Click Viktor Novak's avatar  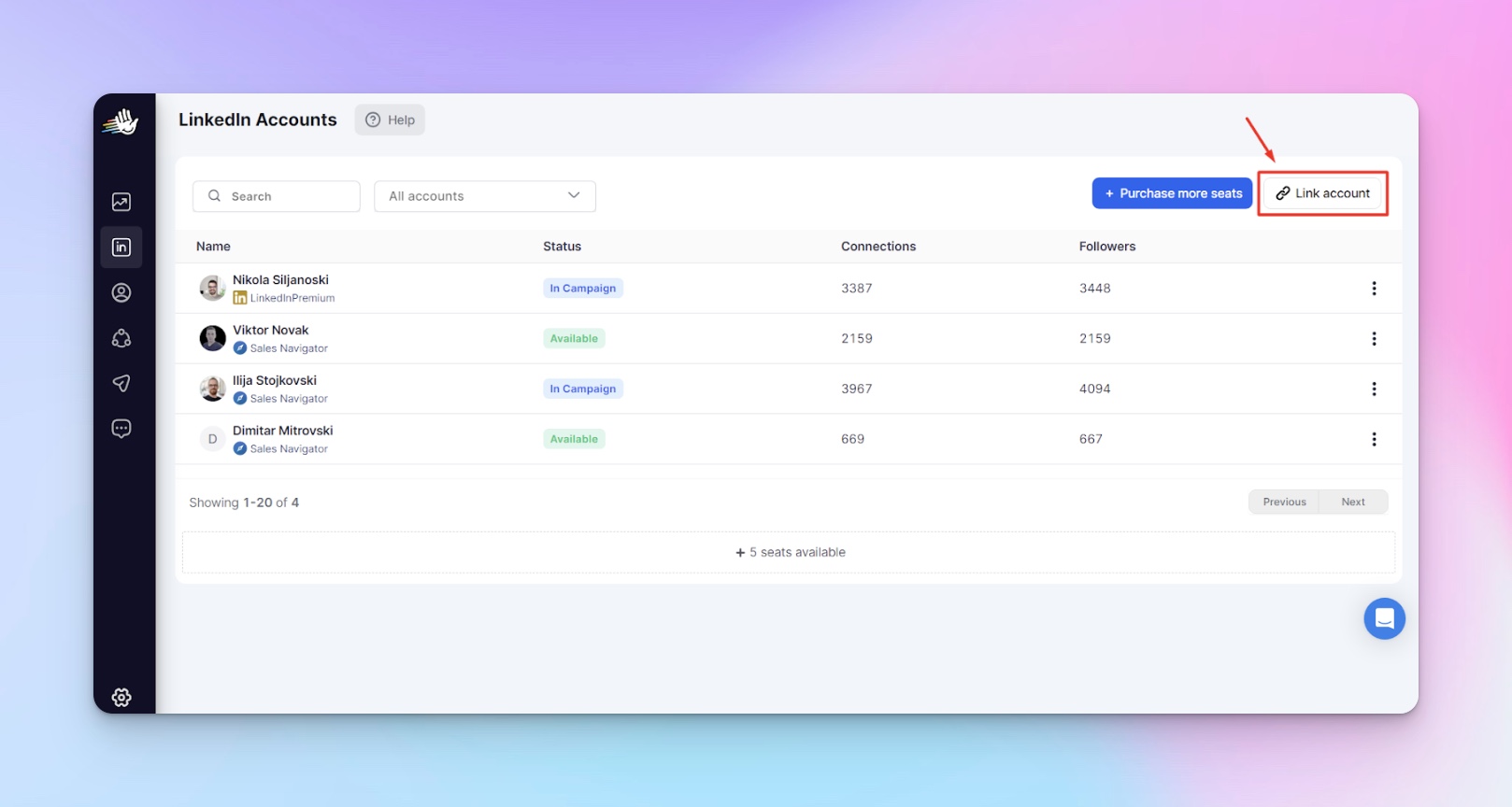click(212, 338)
